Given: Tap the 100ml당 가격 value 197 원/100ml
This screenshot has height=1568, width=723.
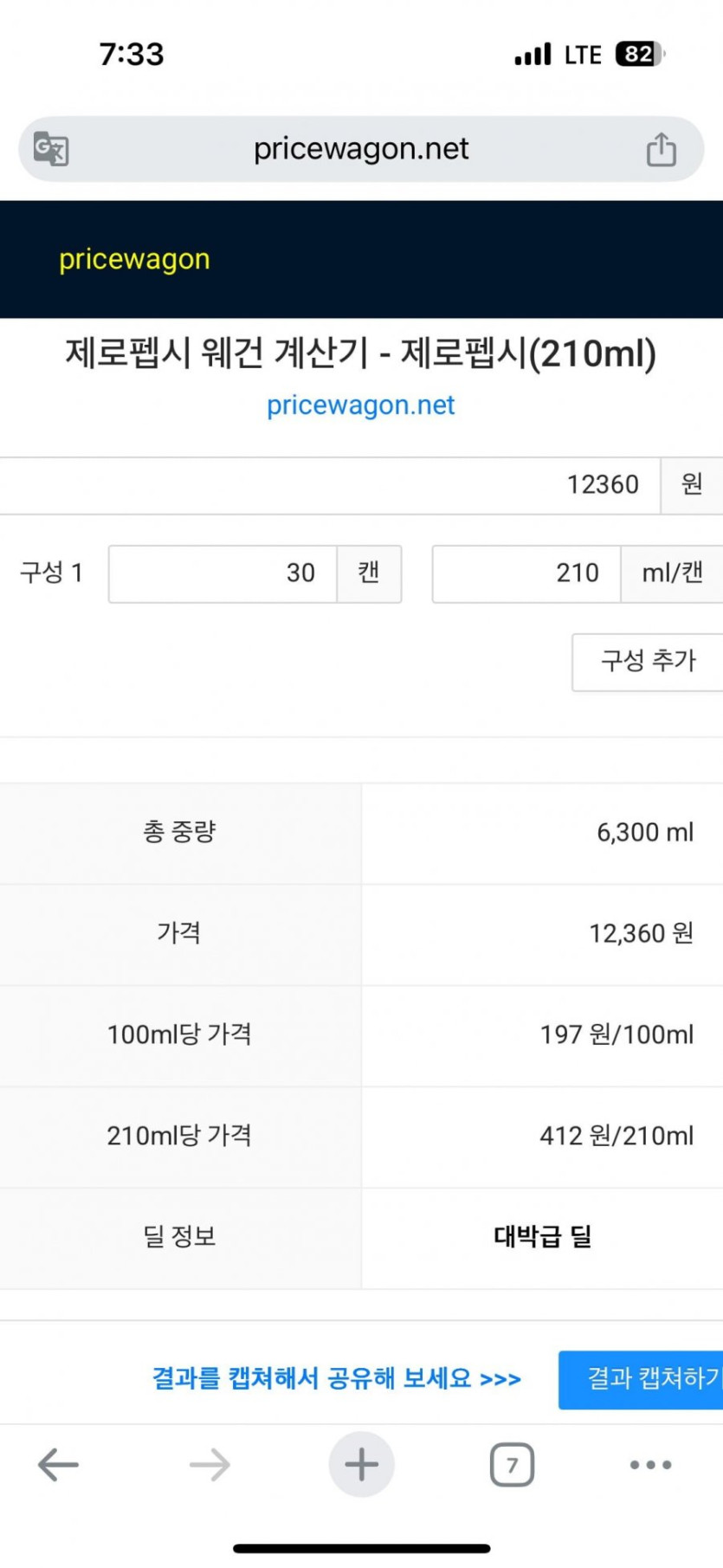Looking at the screenshot, I should point(616,1034).
